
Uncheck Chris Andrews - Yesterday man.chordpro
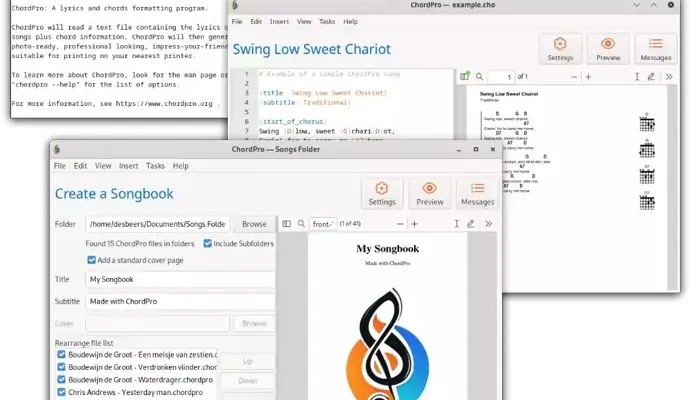(x=62, y=393)
